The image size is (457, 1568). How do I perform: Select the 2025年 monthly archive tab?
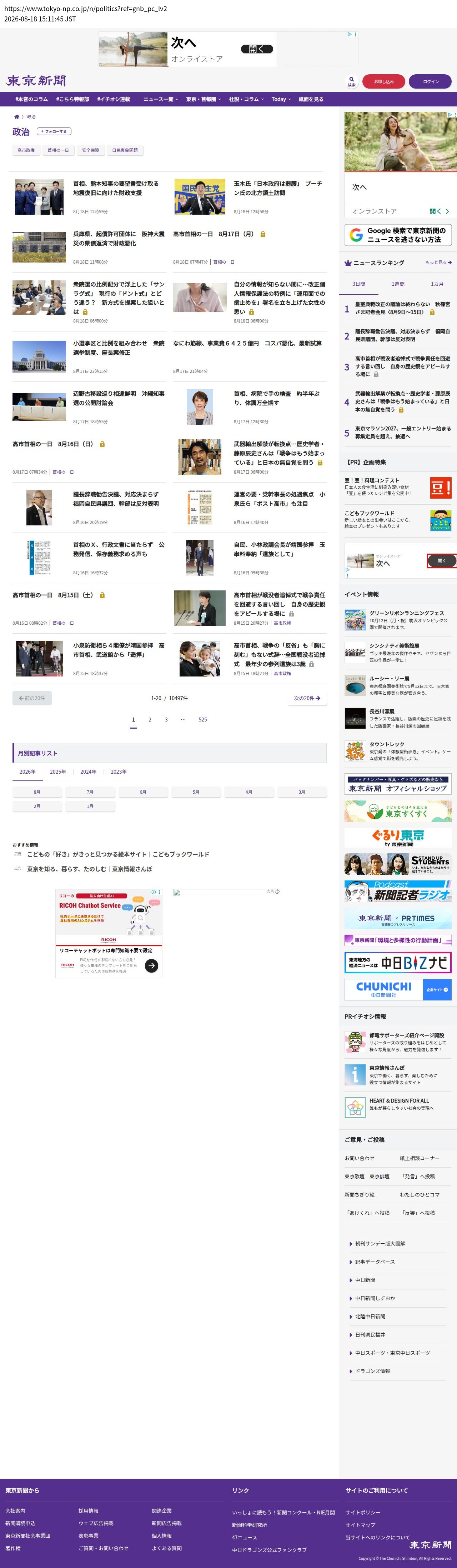click(x=58, y=772)
